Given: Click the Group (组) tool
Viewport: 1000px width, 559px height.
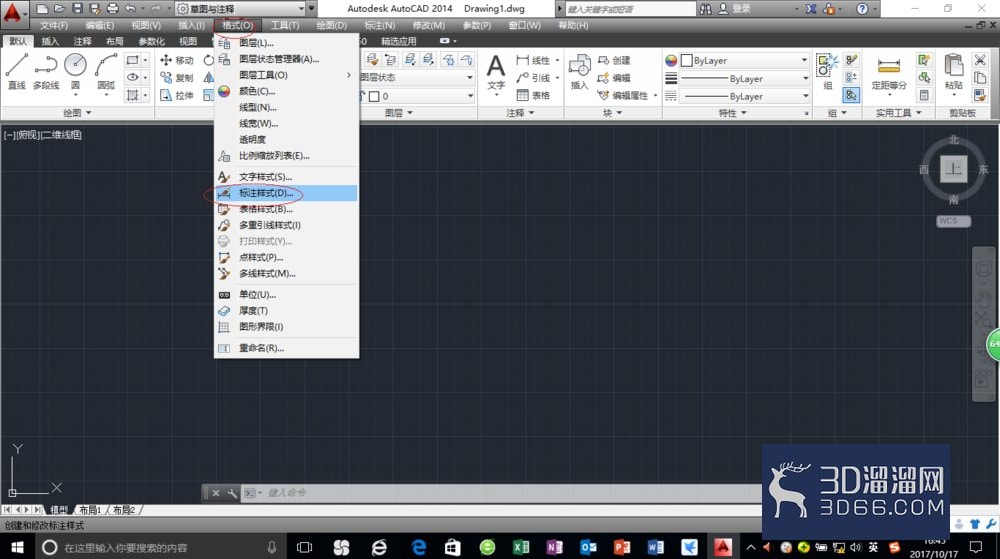Looking at the screenshot, I should point(827,71).
